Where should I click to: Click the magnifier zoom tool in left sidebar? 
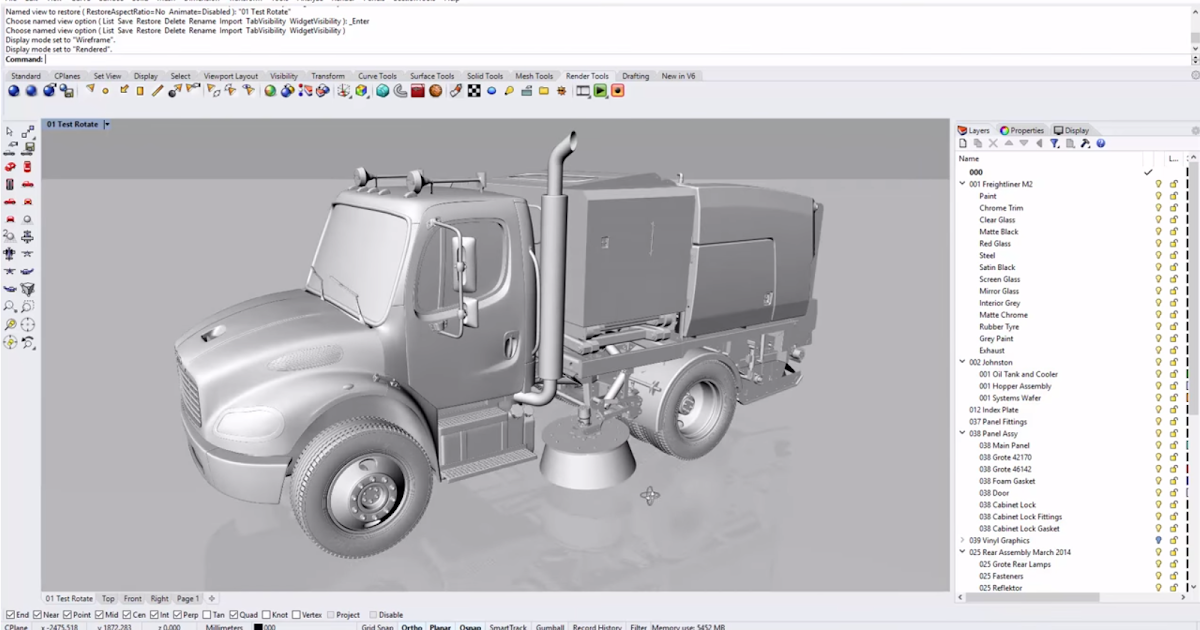10,306
